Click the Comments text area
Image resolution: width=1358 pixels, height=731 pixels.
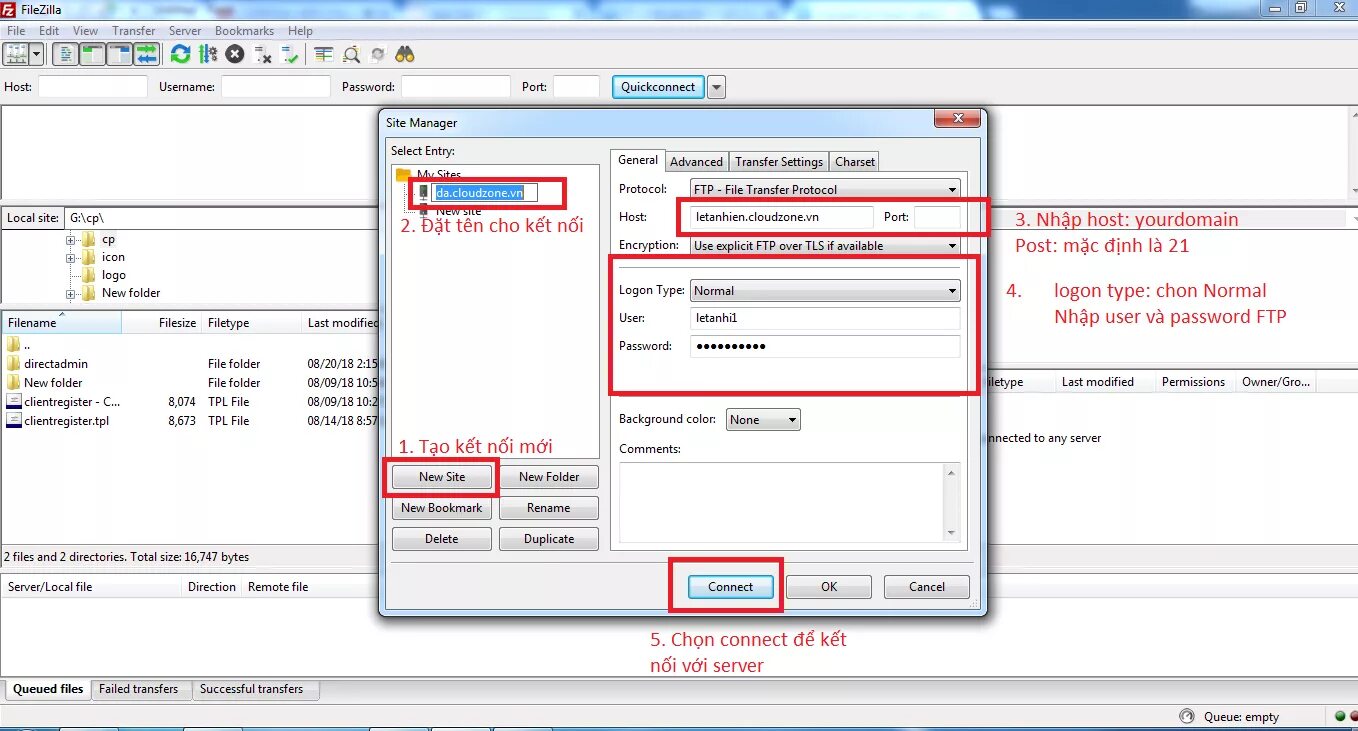781,502
